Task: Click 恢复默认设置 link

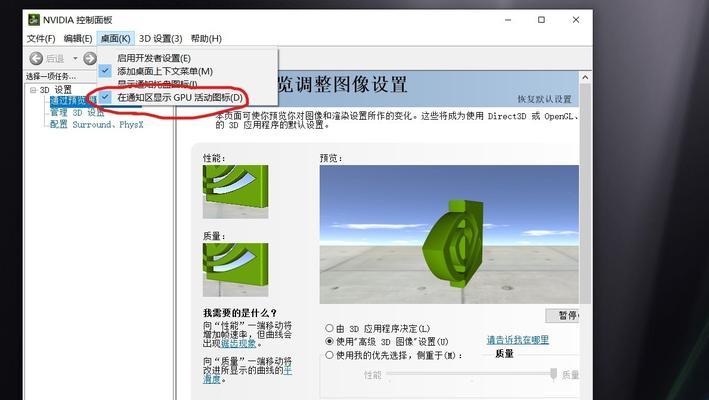Action: point(544,99)
